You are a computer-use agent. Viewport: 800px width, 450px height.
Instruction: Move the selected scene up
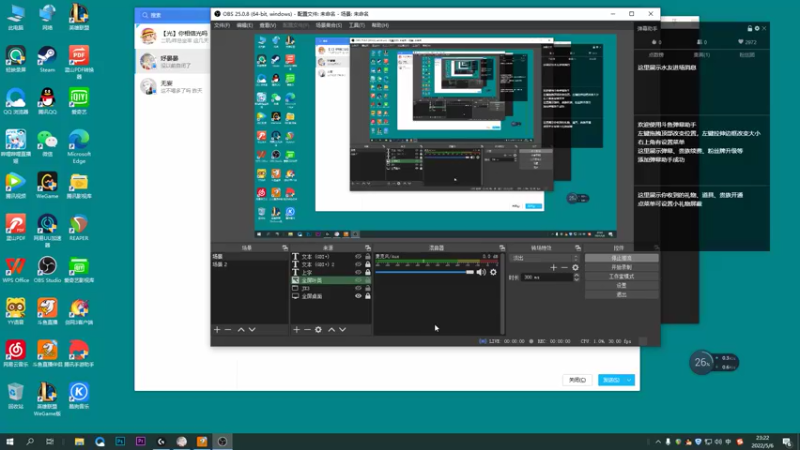point(241,330)
